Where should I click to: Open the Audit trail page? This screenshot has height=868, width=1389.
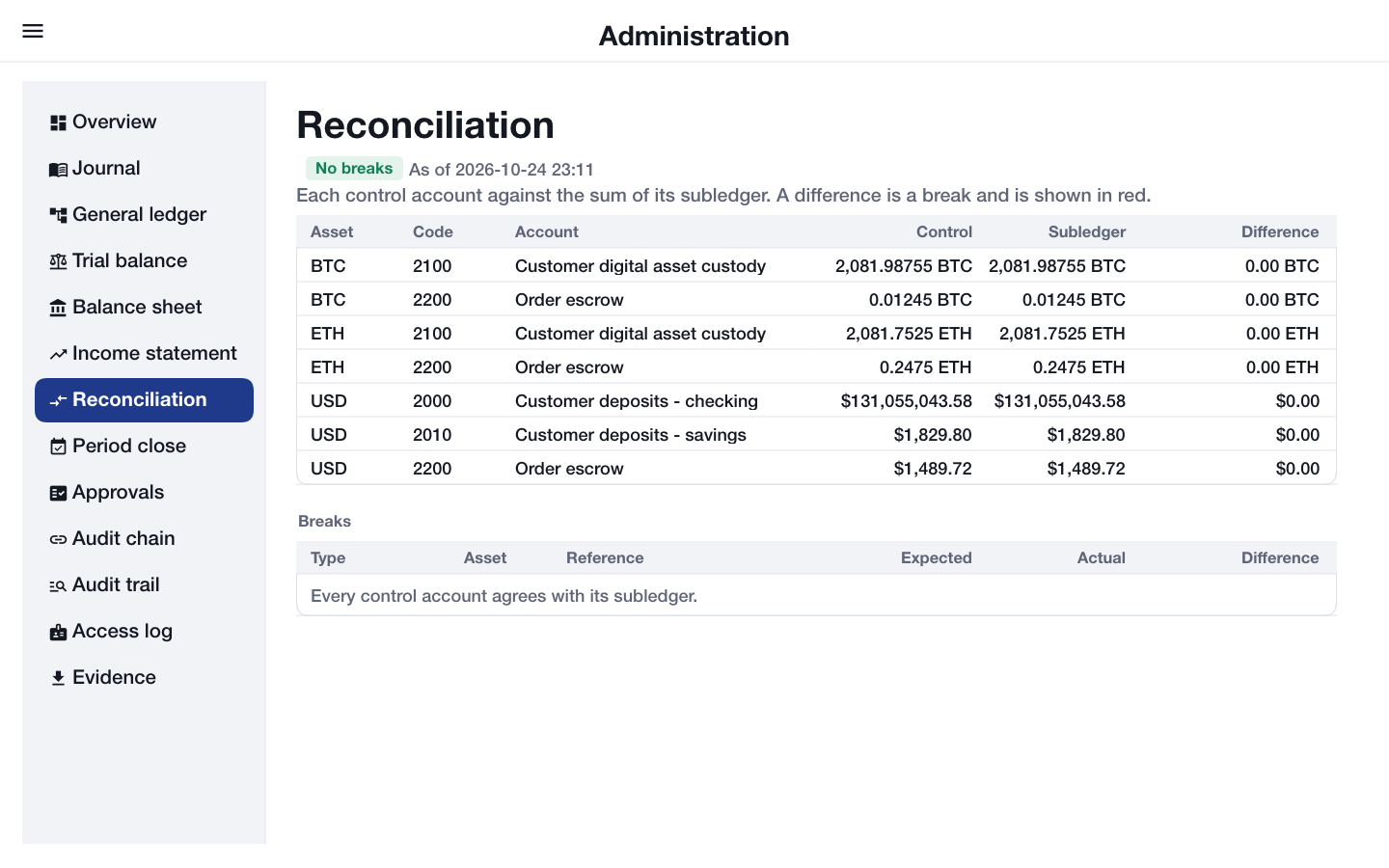(144, 585)
